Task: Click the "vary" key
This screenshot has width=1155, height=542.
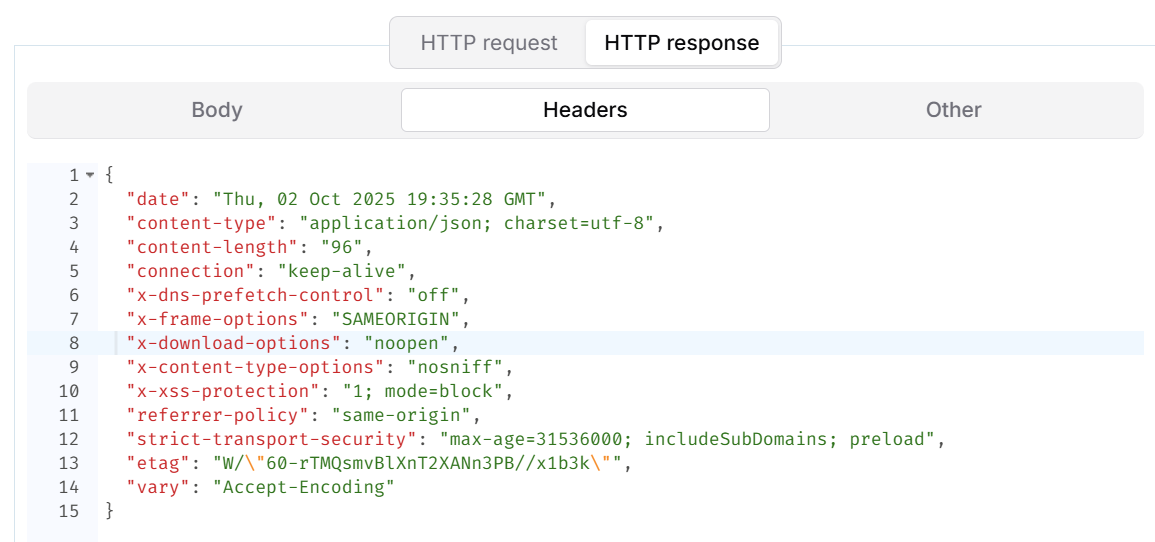Action: pyautogui.click(x=160, y=488)
